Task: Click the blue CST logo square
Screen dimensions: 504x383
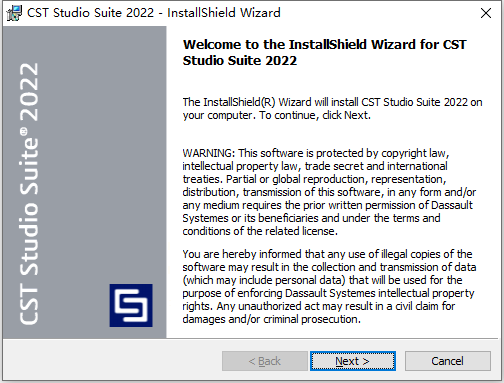Action: coord(131,305)
